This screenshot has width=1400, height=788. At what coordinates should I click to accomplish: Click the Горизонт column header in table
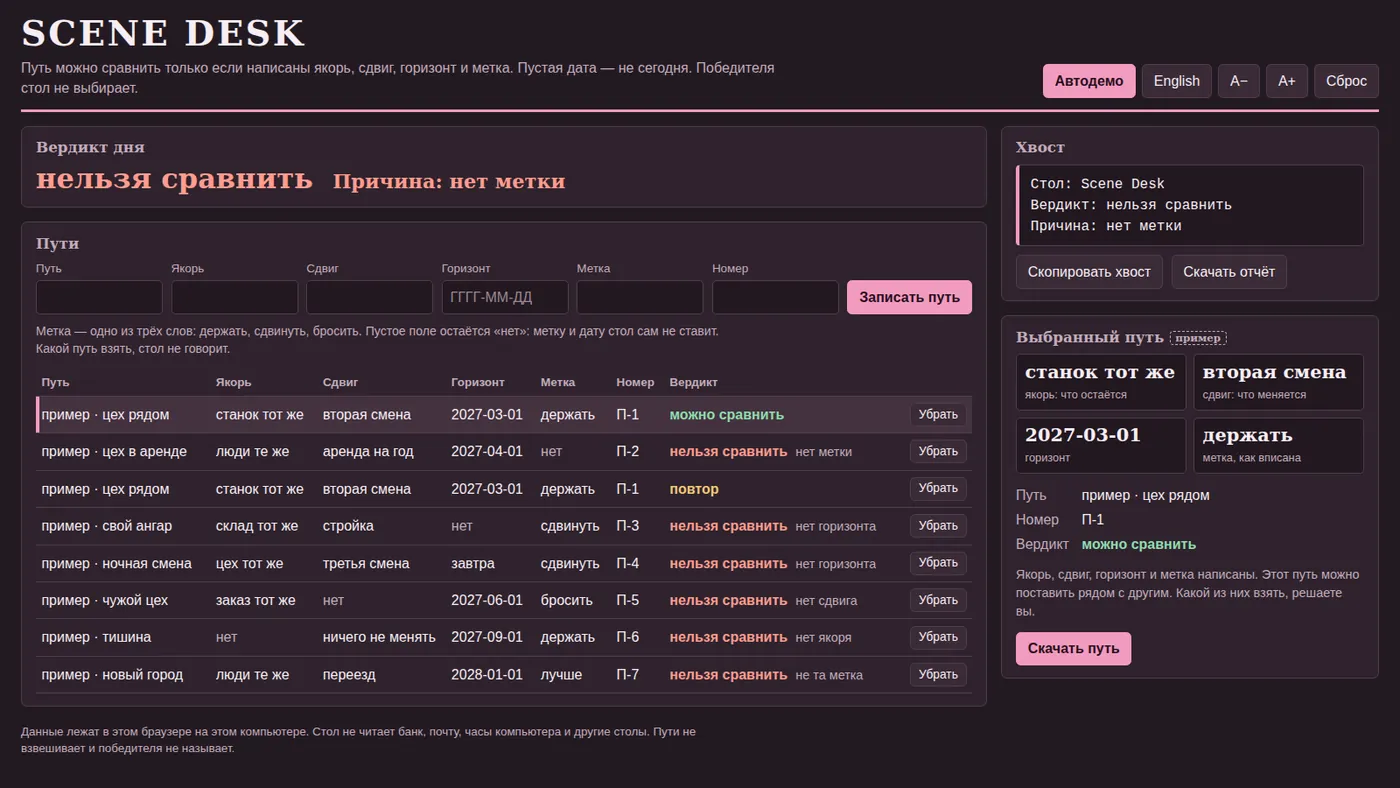(x=478, y=383)
